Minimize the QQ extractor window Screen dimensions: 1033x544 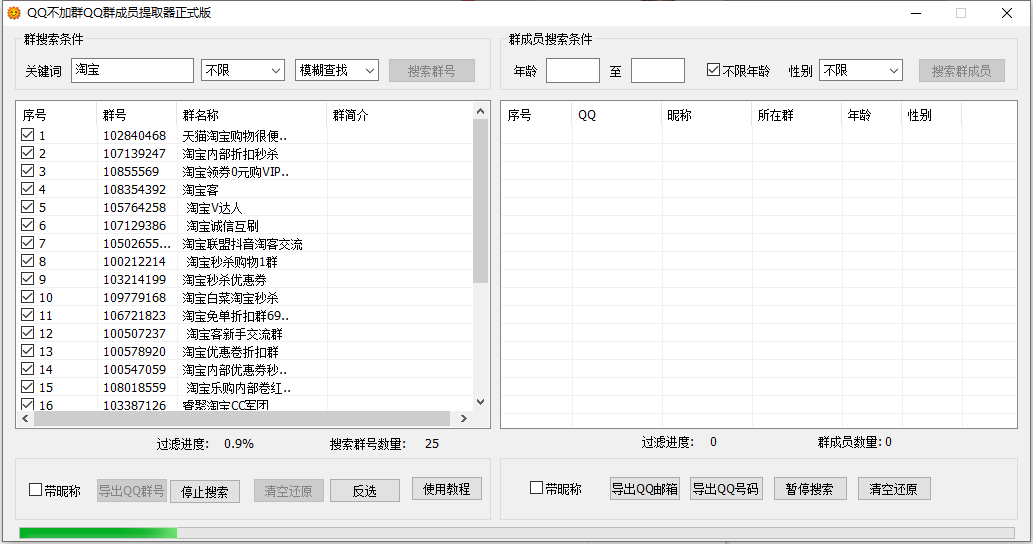[916, 13]
